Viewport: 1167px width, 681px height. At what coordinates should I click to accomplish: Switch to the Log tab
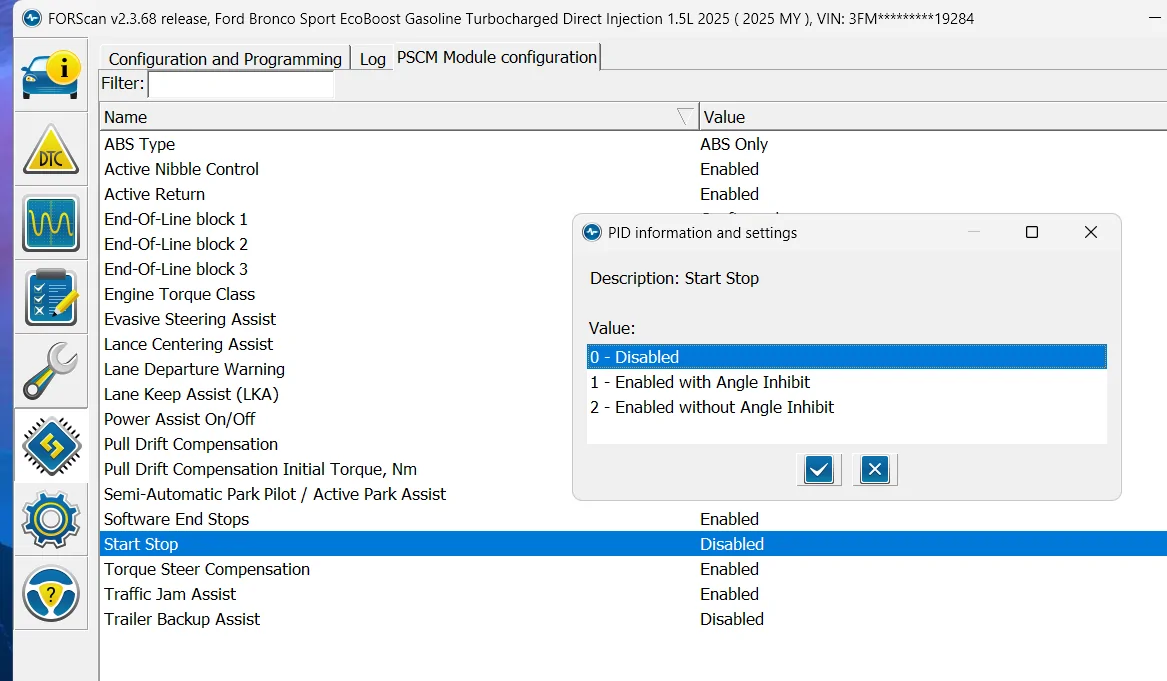point(372,59)
